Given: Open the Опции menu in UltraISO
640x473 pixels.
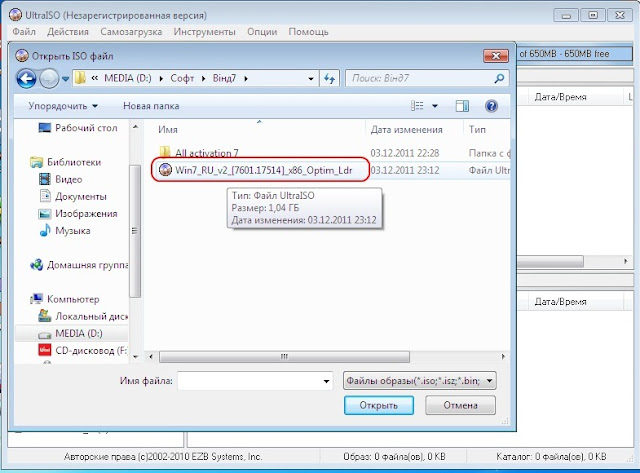Looking at the screenshot, I should coord(262,31).
